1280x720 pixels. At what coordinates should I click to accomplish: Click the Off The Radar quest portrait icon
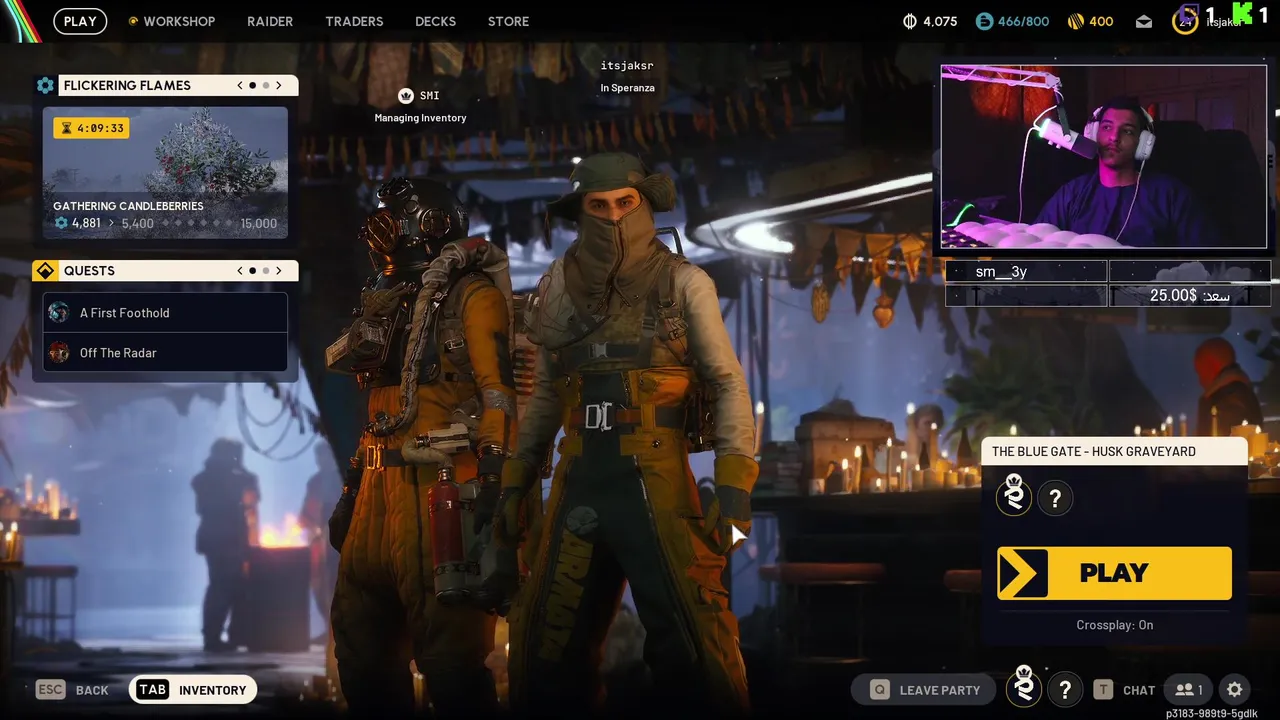click(59, 352)
